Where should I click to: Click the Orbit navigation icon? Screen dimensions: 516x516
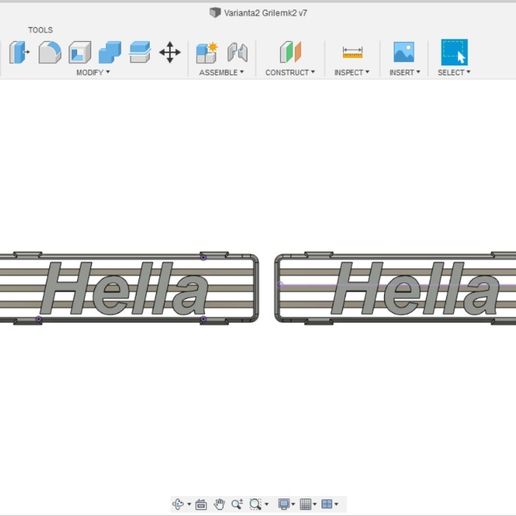[x=178, y=504]
